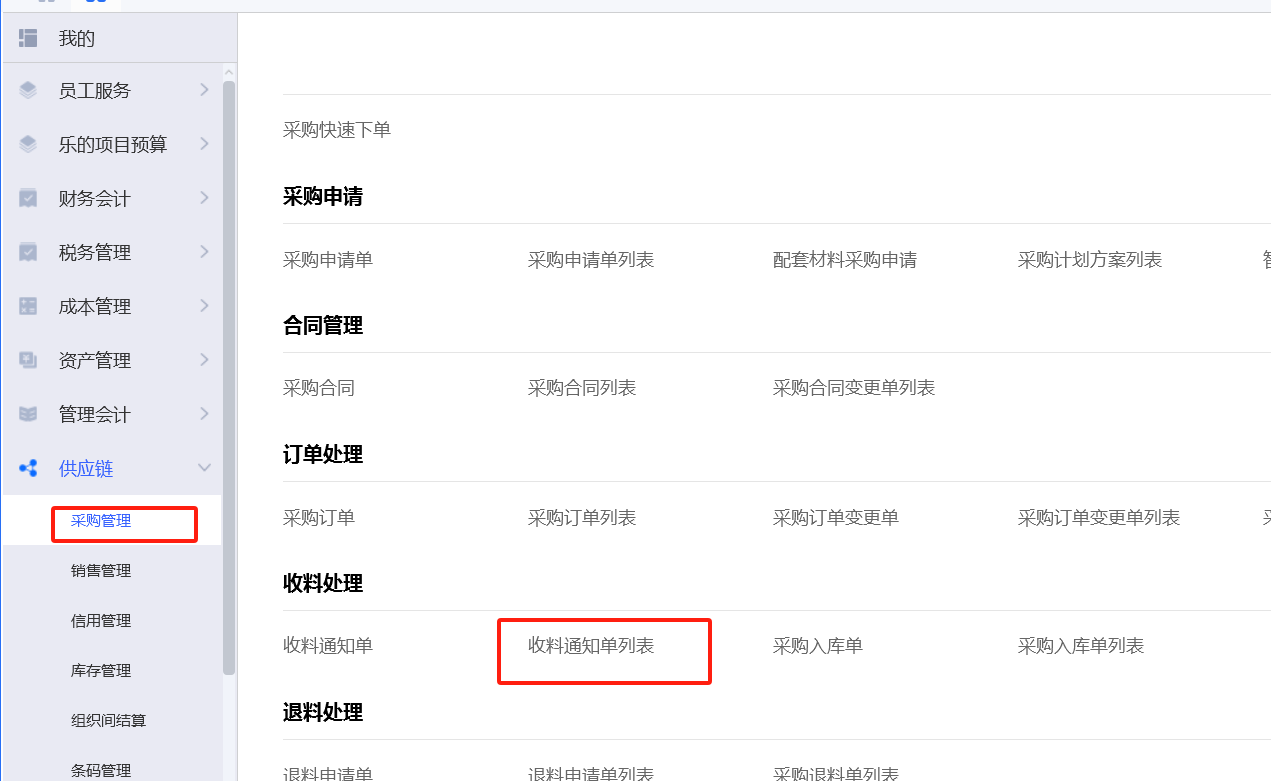Click the 成本管理 icon in sidebar

(28, 307)
